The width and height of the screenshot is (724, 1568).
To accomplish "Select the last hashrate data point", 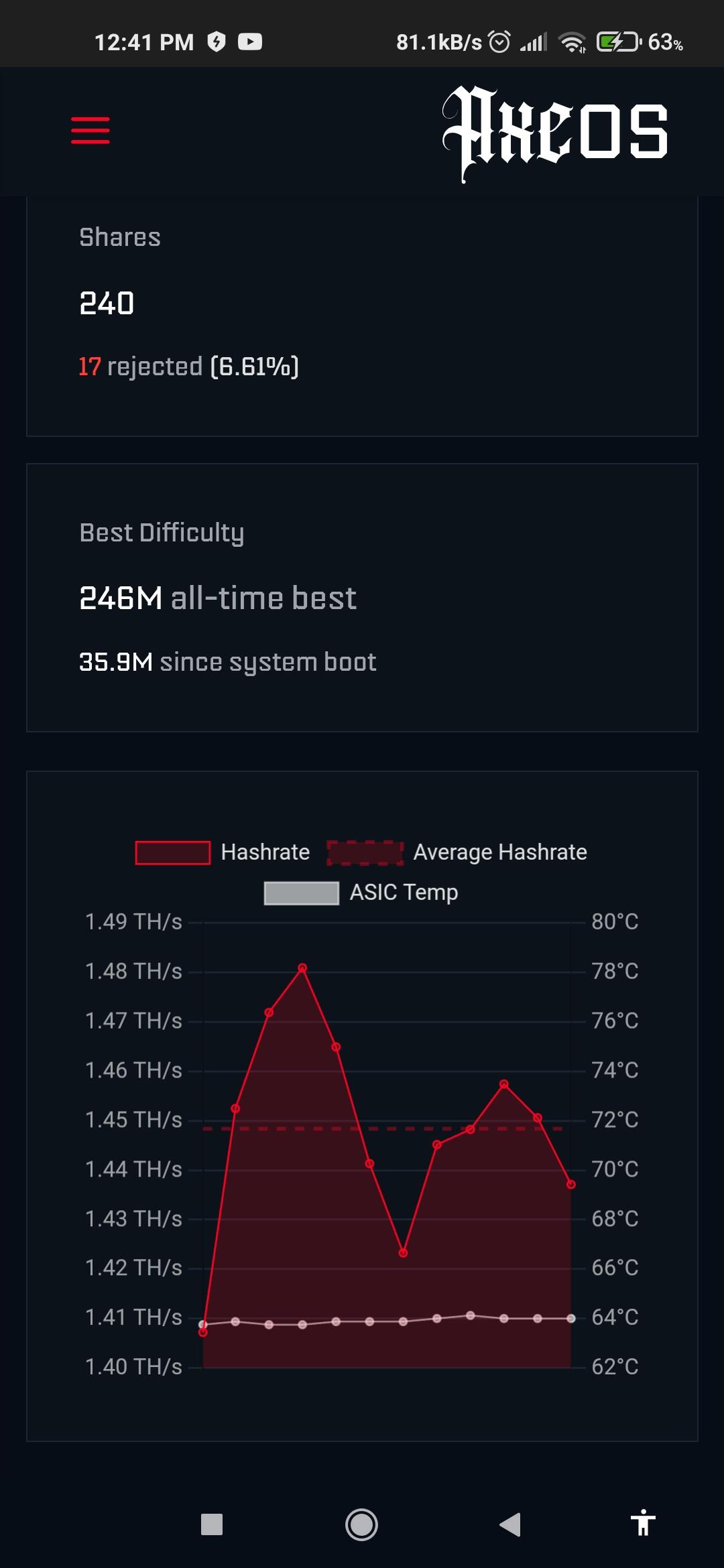I will pos(571,1185).
